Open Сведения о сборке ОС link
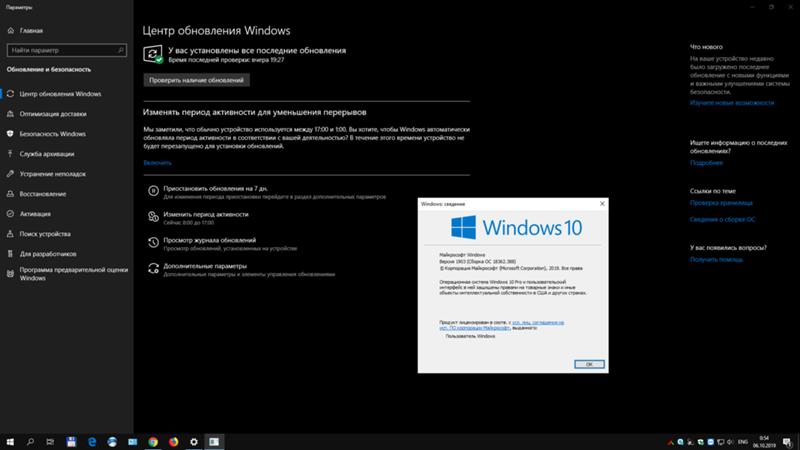The width and height of the screenshot is (800, 450). point(722,219)
